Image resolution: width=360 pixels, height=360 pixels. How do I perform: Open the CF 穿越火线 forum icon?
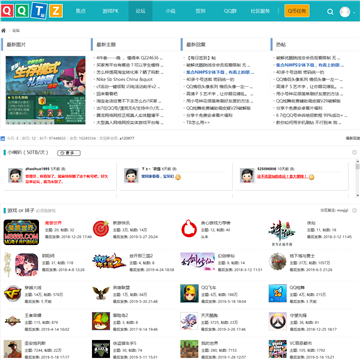click(13, 293)
